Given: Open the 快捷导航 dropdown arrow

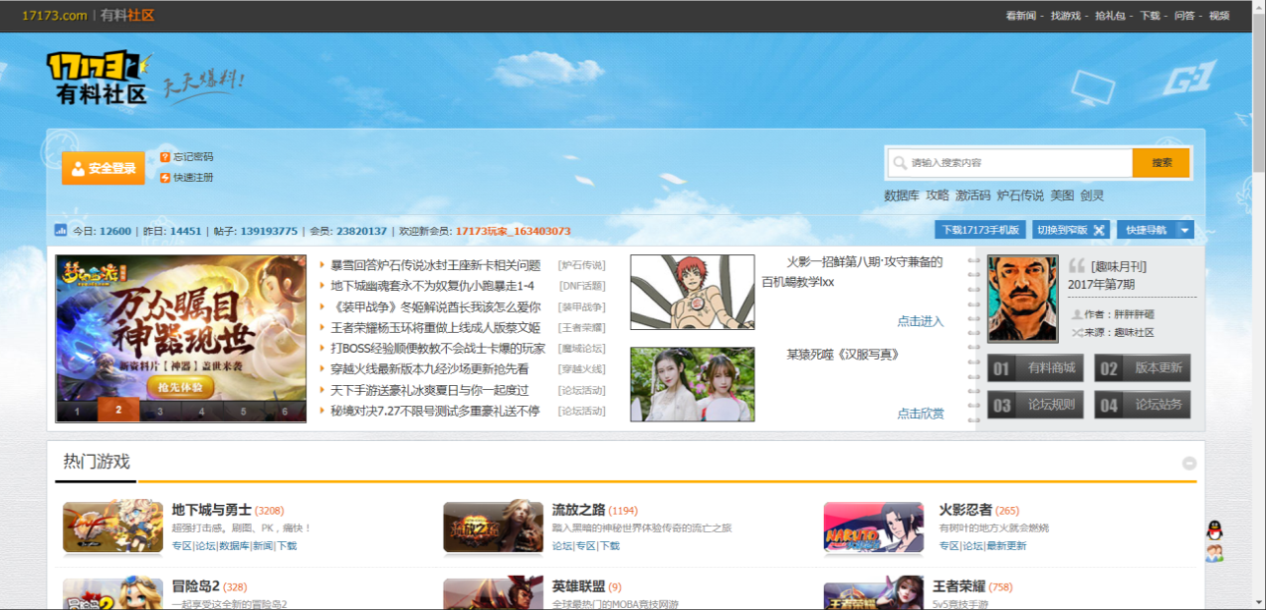Looking at the screenshot, I should click(x=1185, y=230).
